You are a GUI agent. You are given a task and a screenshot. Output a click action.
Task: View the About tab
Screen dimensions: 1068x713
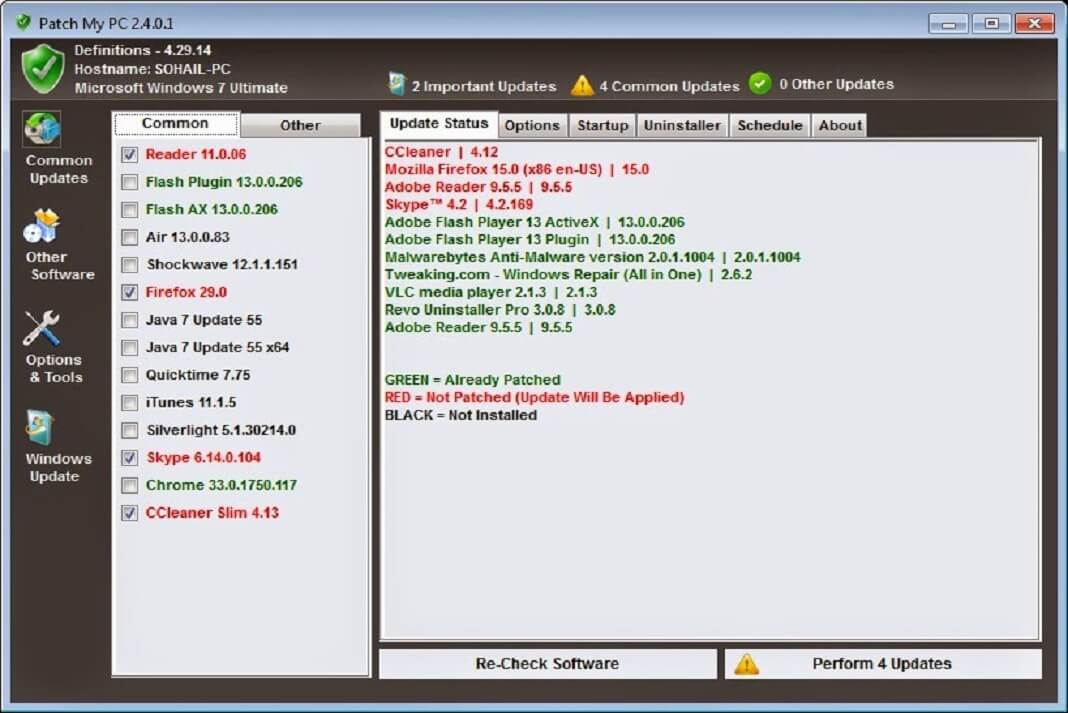839,125
